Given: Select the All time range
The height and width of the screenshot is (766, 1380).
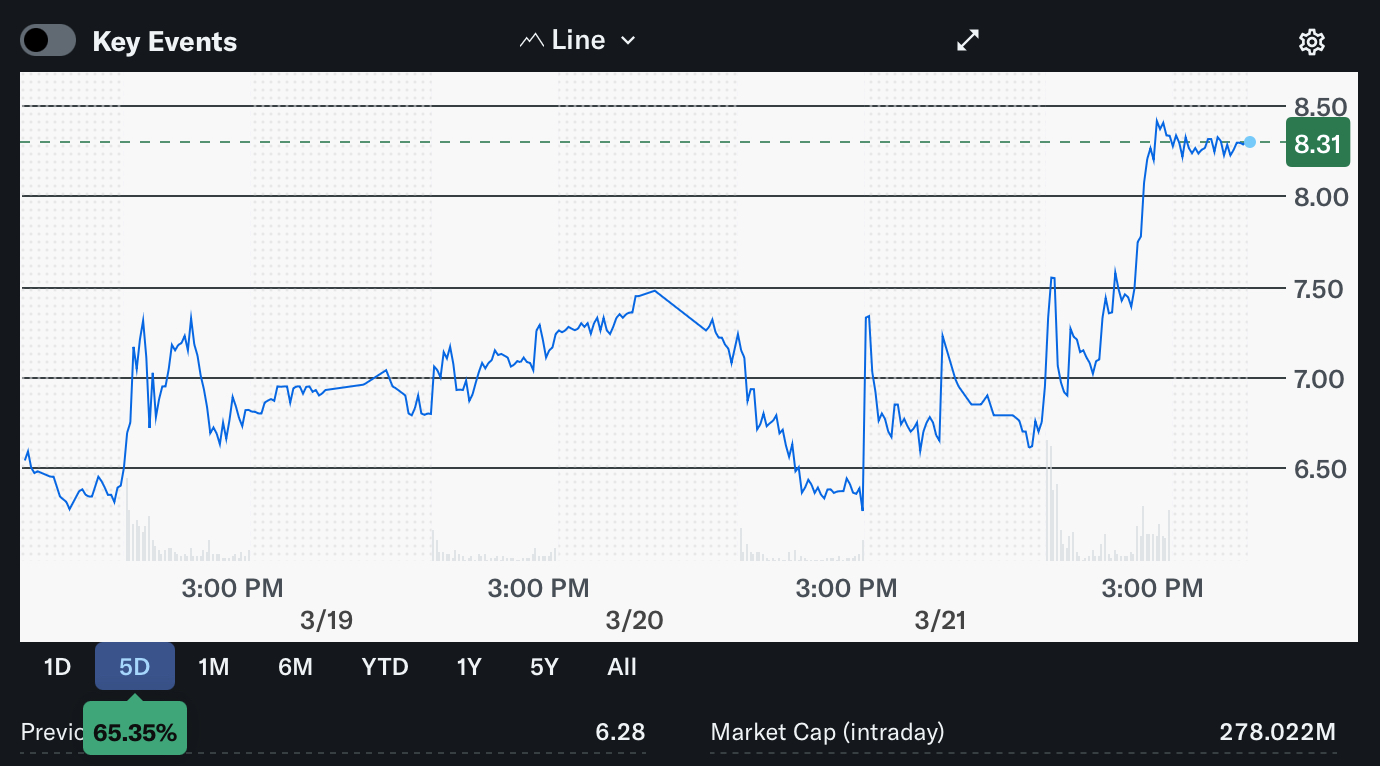Looking at the screenshot, I should [621, 667].
